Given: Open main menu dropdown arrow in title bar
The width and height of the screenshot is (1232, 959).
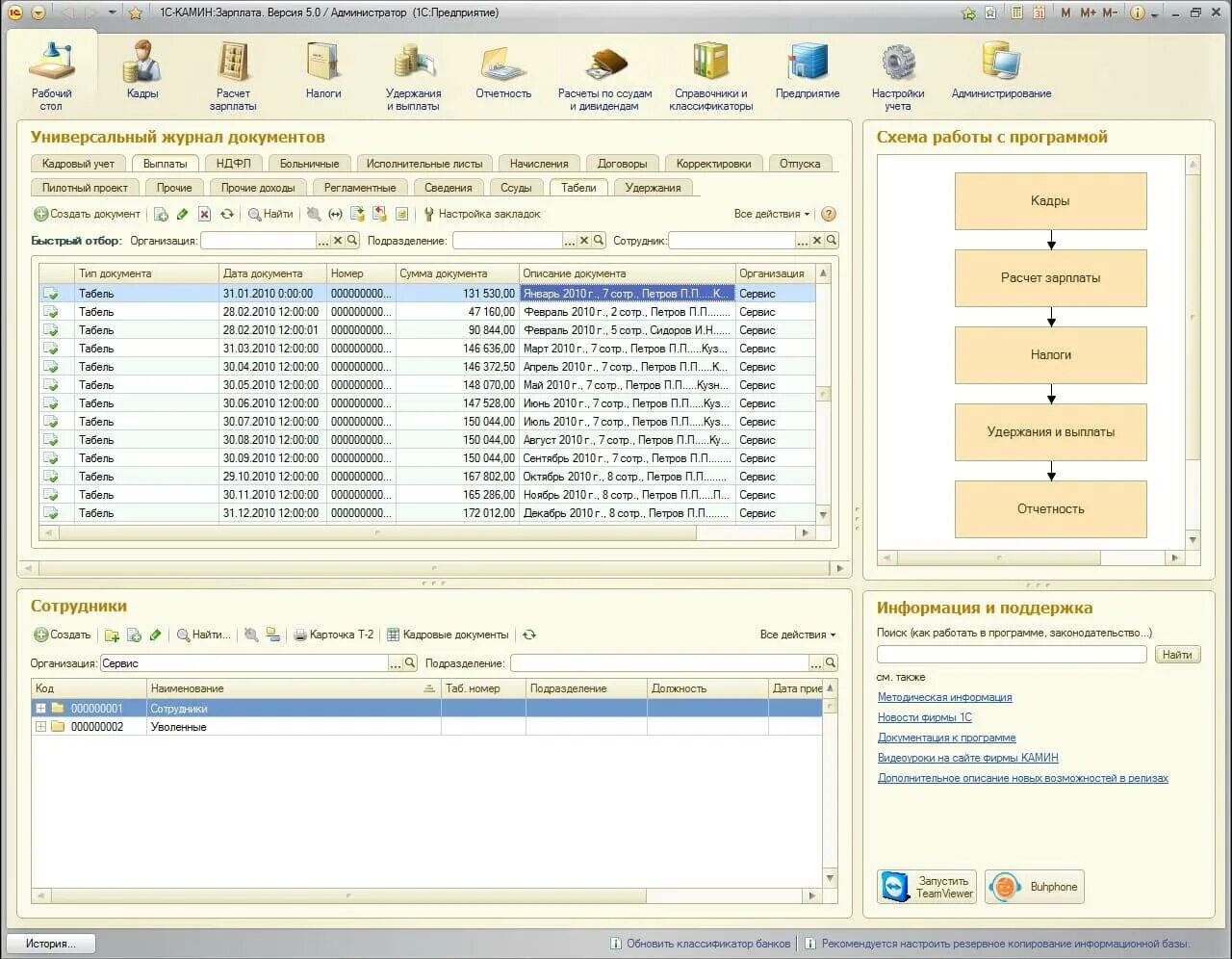Looking at the screenshot, I should pos(38,13).
